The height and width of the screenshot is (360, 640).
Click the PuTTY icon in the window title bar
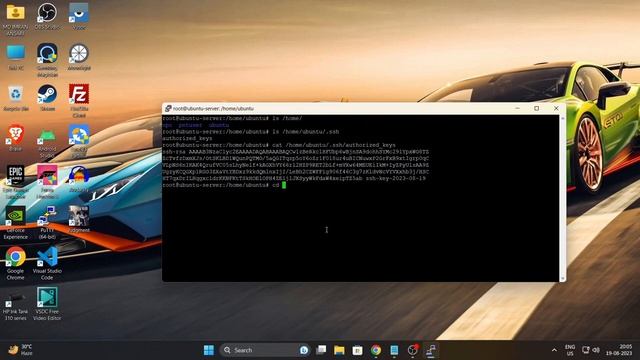tap(168, 109)
